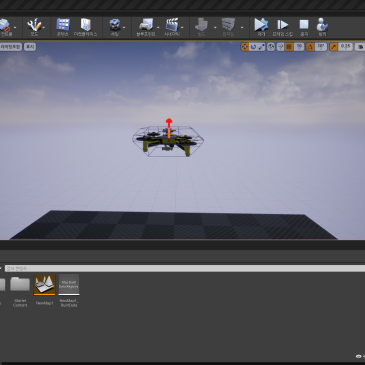The height and width of the screenshot is (365, 365).
Task: Select the translate gizmo mode in viewport
Action: (x=245, y=47)
